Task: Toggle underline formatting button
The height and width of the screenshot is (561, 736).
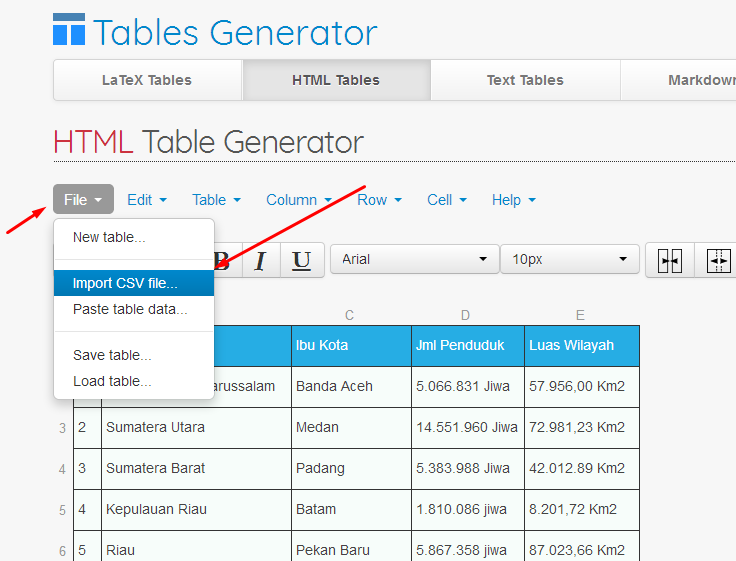Action: click(302, 260)
